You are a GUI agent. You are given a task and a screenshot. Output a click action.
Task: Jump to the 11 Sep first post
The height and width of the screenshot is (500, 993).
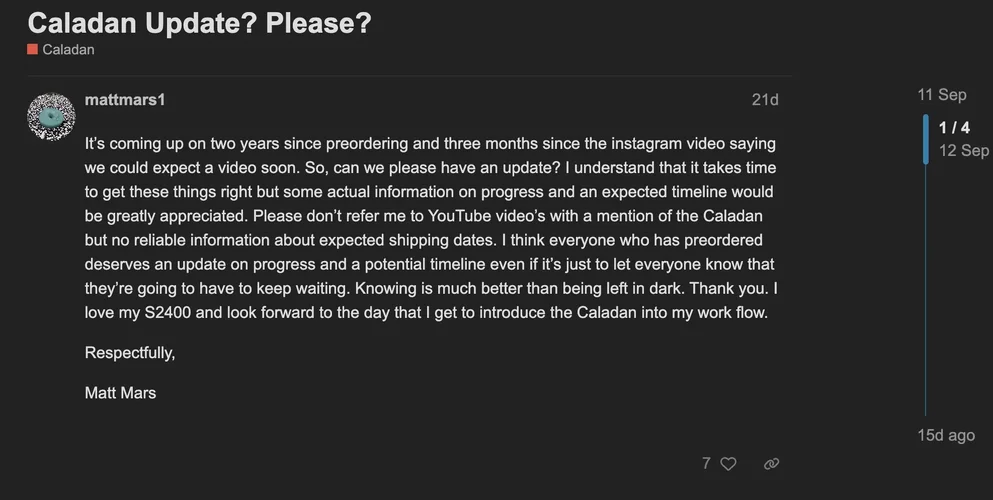tap(941, 95)
